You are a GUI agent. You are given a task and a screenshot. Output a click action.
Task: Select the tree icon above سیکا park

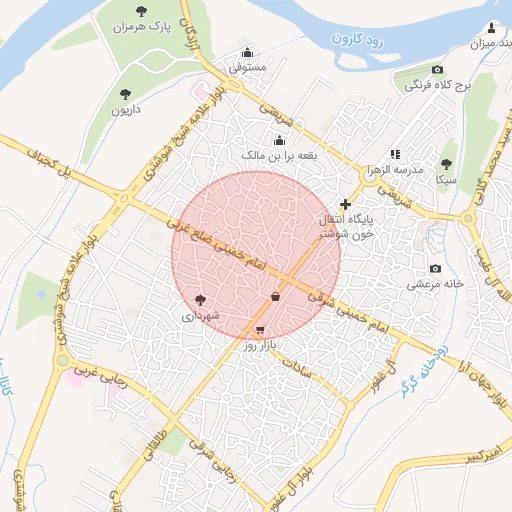point(446,164)
